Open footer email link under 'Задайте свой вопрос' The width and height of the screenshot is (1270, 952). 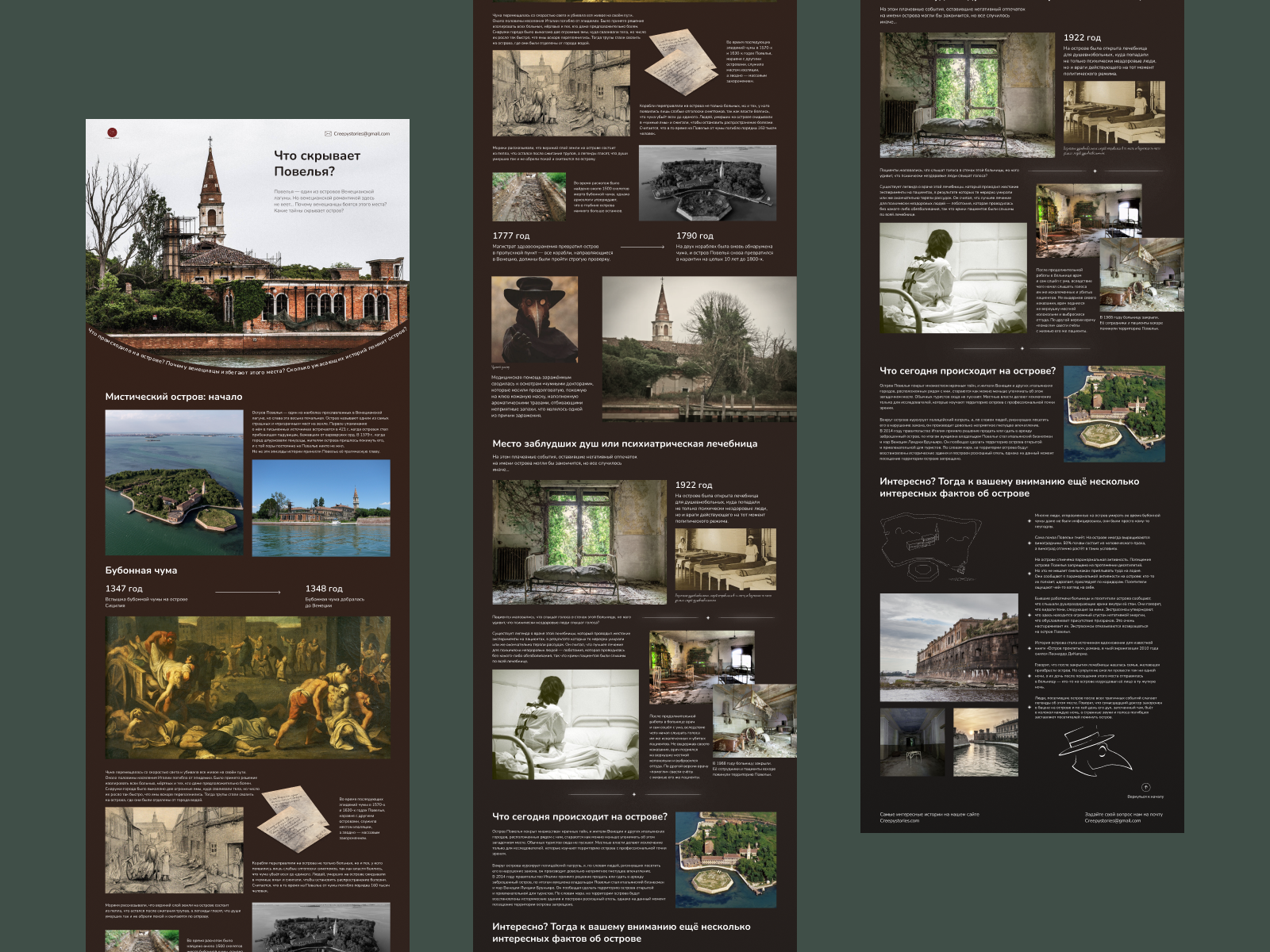(1113, 820)
